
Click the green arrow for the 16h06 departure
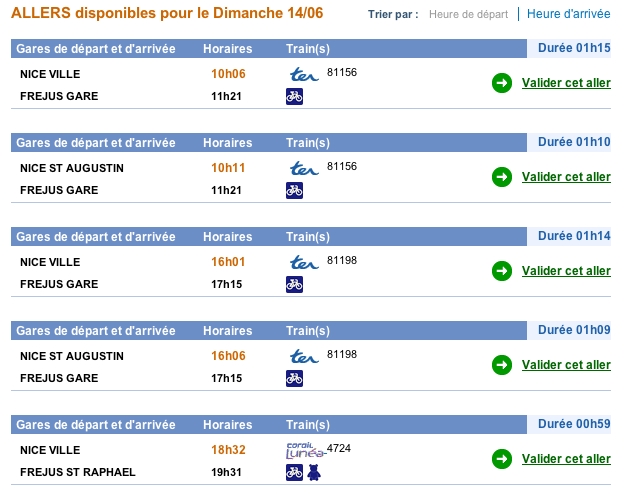click(x=502, y=365)
